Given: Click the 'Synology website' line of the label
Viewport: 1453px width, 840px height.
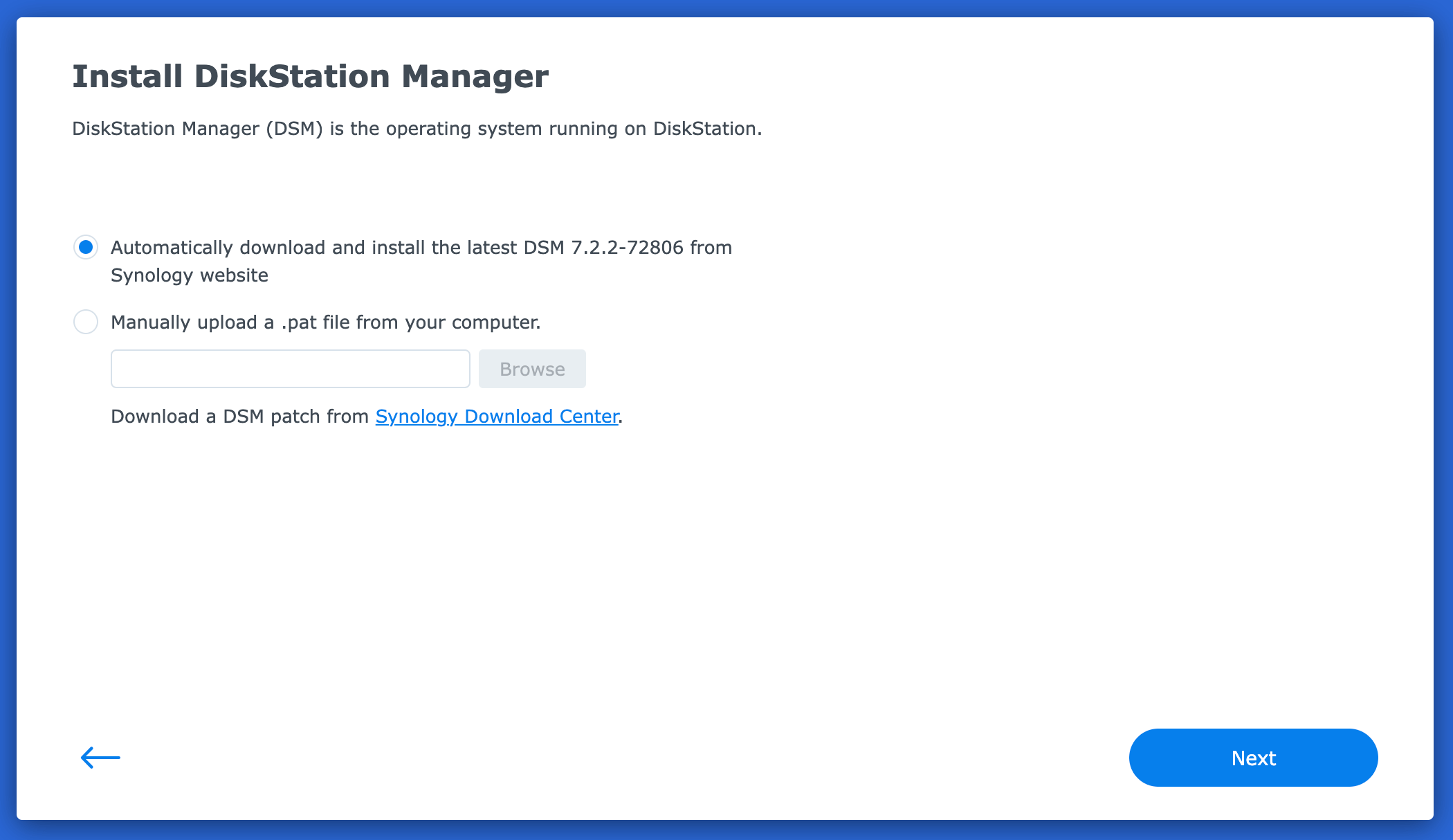Looking at the screenshot, I should 190,275.
